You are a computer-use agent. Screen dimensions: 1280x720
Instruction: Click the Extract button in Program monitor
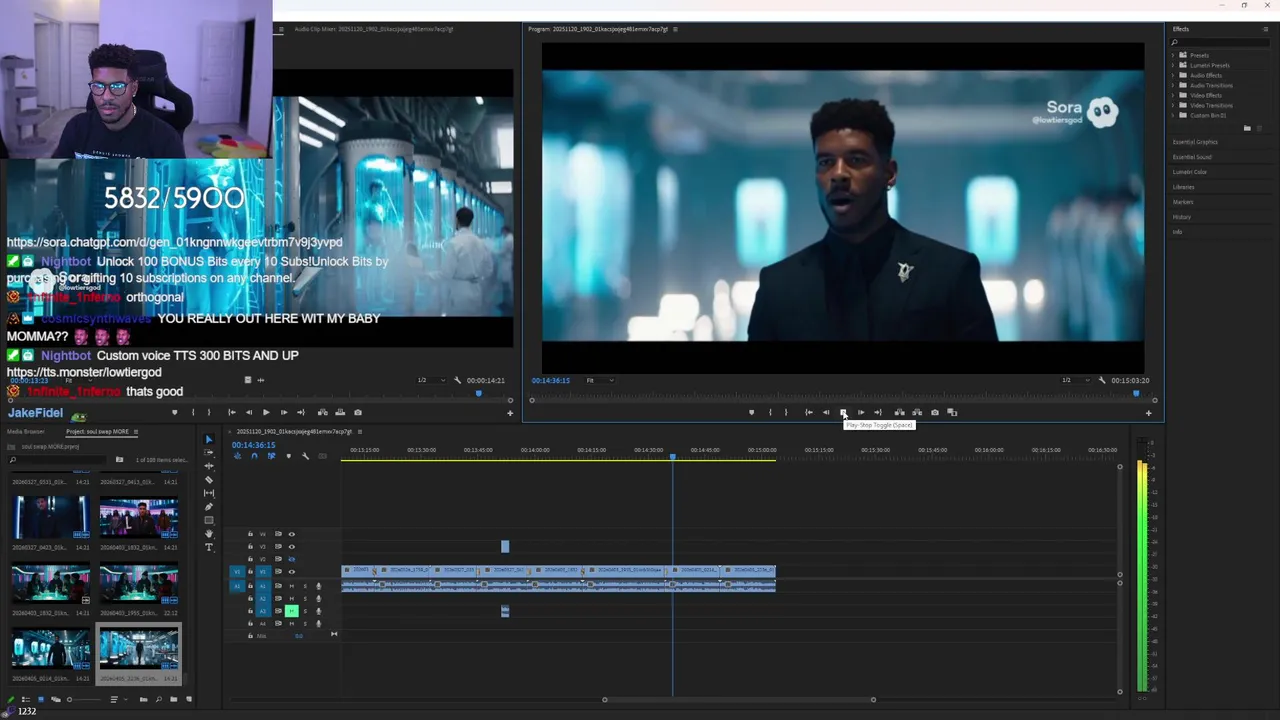[917, 412]
